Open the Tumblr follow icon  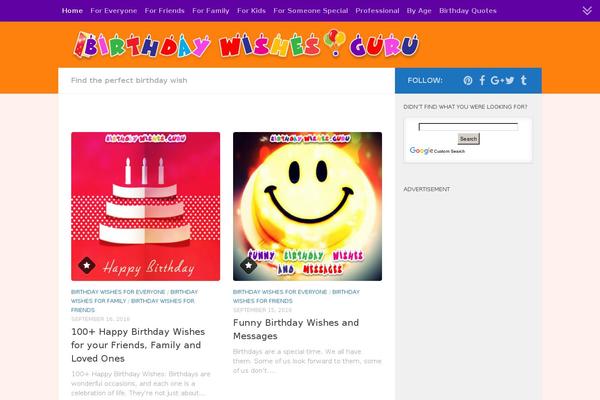pyautogui.click(x=523, y=80)
